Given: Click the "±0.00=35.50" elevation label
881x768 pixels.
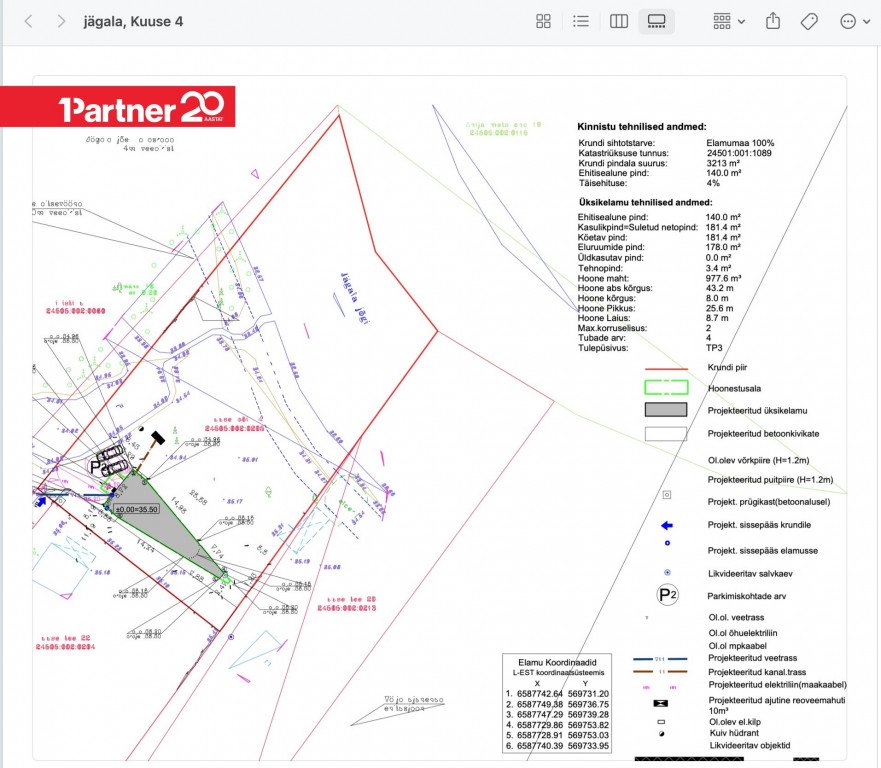Looking at the screenshot, I should (x=137, y=509).
